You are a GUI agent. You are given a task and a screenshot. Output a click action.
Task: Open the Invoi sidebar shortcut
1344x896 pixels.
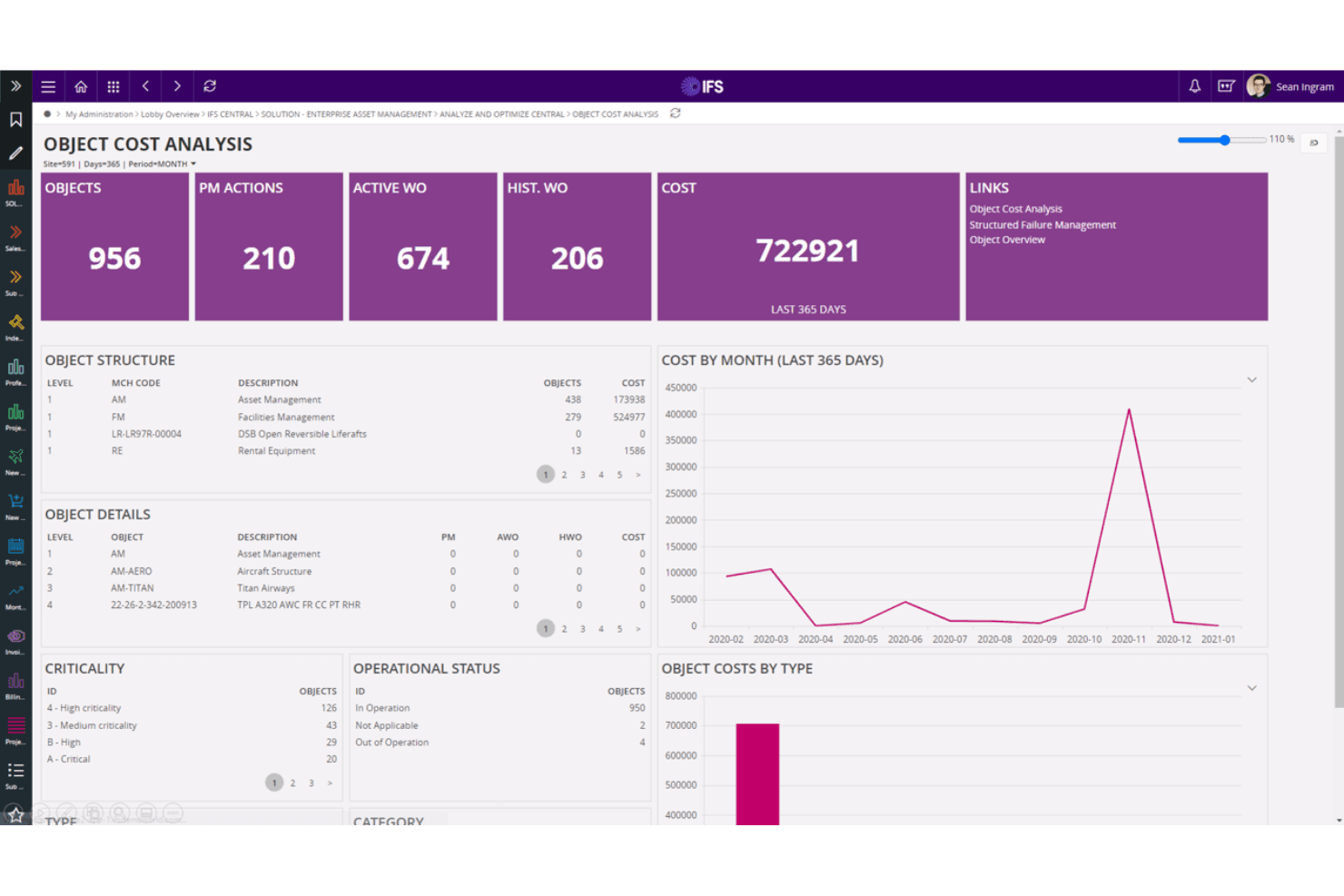(15, 640)
